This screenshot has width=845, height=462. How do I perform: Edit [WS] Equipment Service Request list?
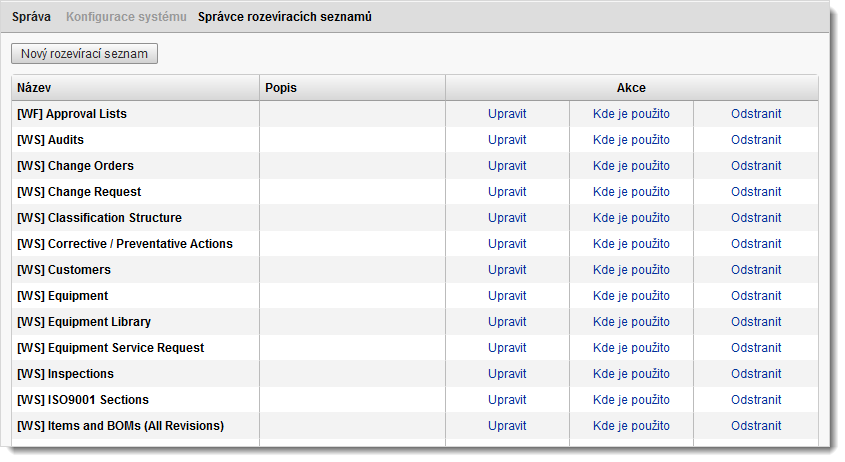click(x=507, y=348)
